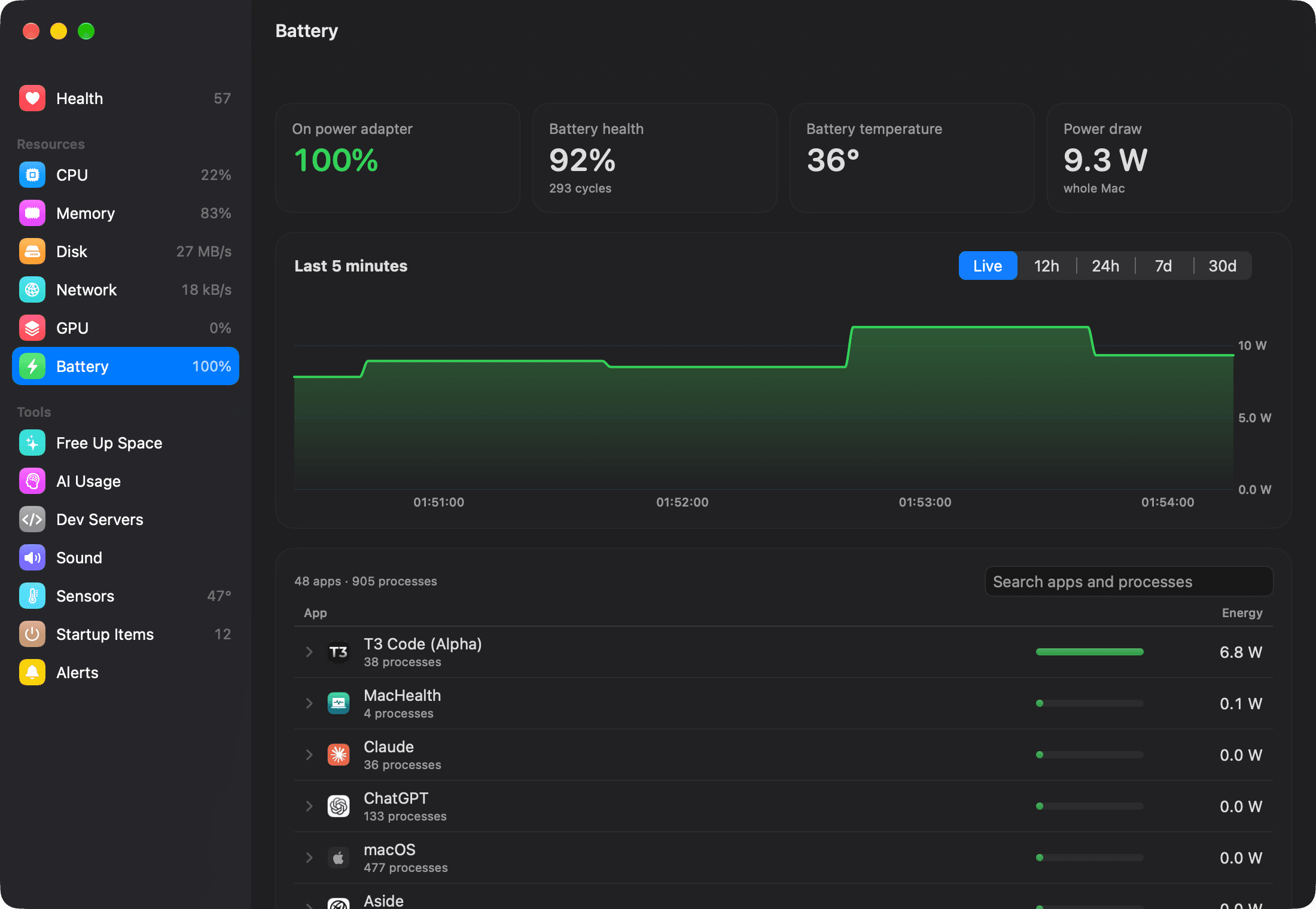The image size is (1316, 909).
Task: Open the Sound speaker icon
Action: 32,557
